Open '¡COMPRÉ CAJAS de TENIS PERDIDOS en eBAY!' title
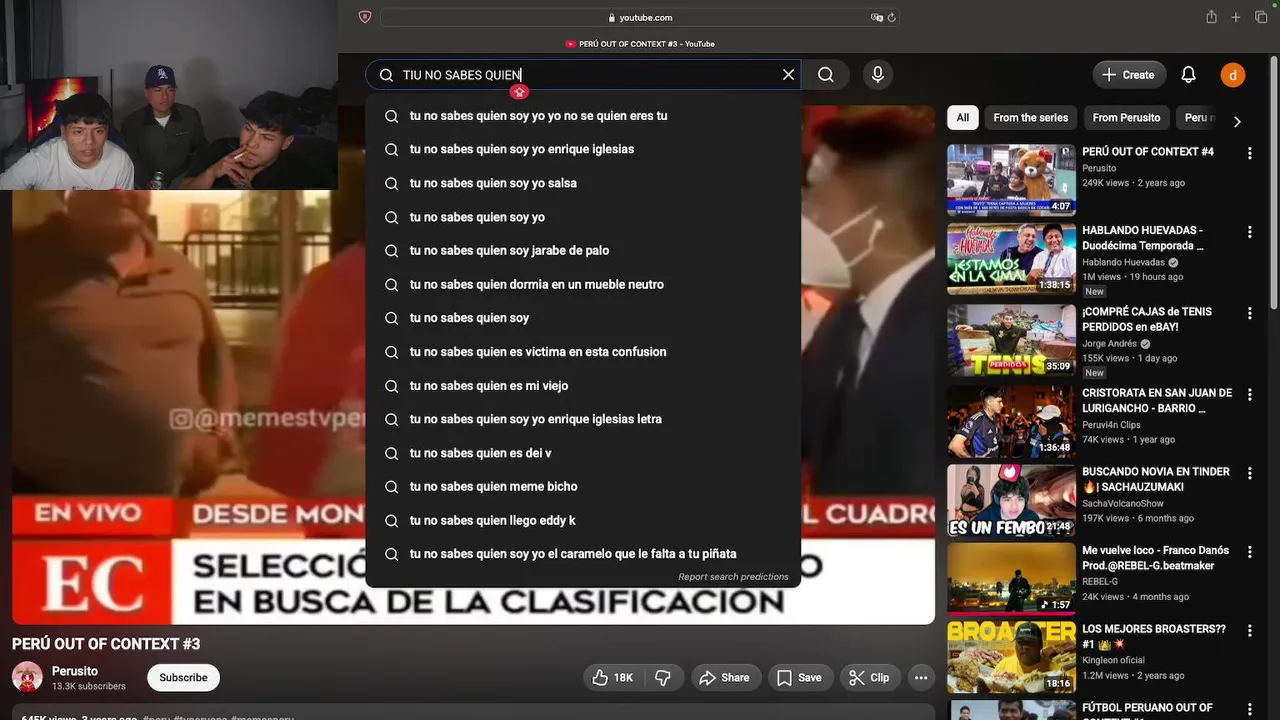This screenshot has height=720, width=1280. (1147, 319)
